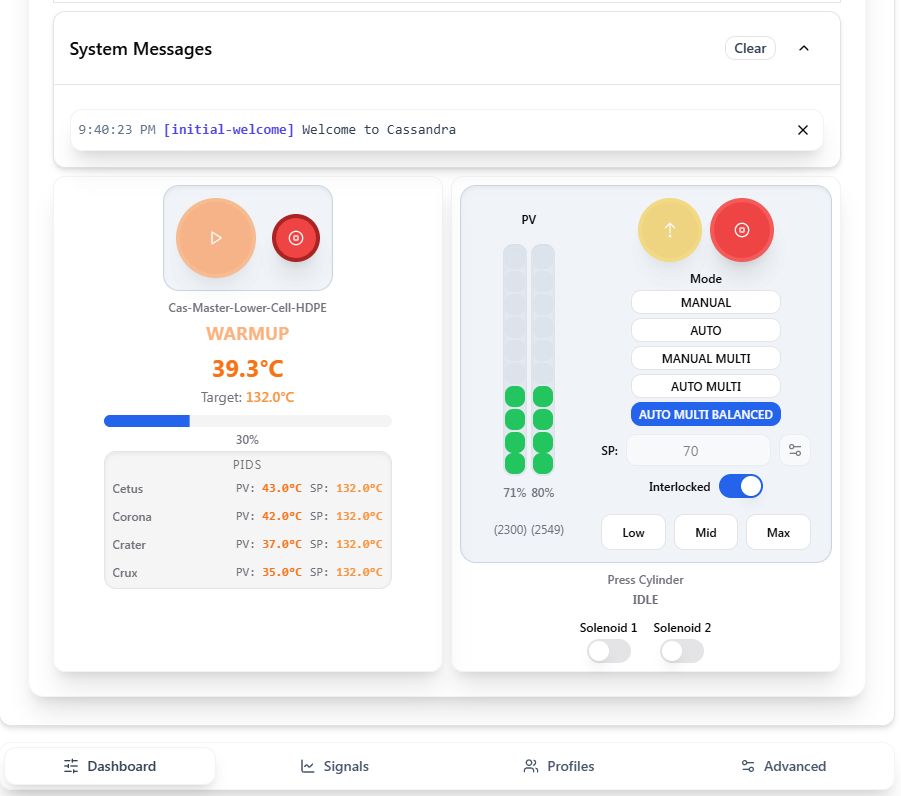The height and width of the screenshot is (796, 901).
Task: Toggle the Interlocked switch
Action: [740, 487]
